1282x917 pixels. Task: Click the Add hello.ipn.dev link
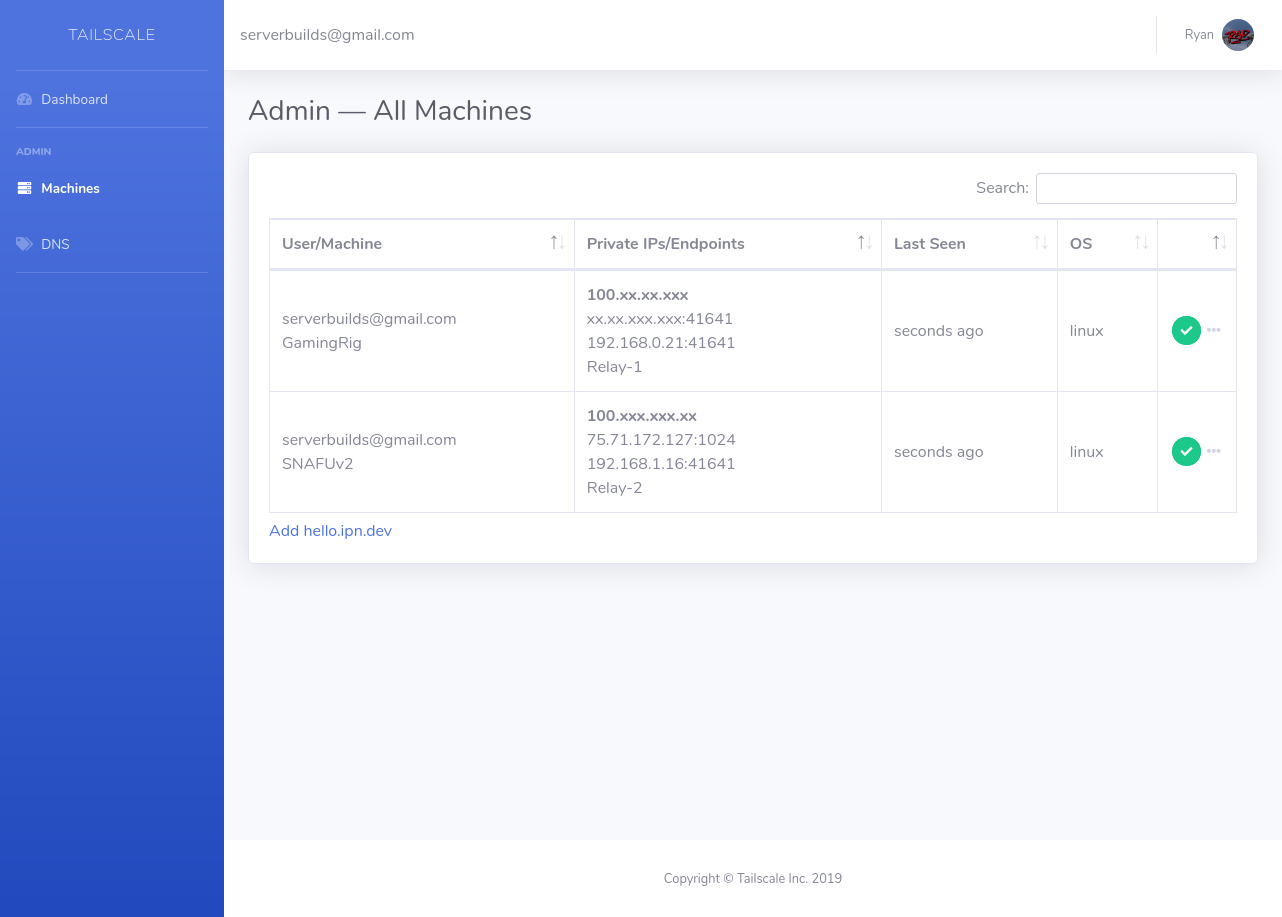pyautogui.click(x=330, y=531)
